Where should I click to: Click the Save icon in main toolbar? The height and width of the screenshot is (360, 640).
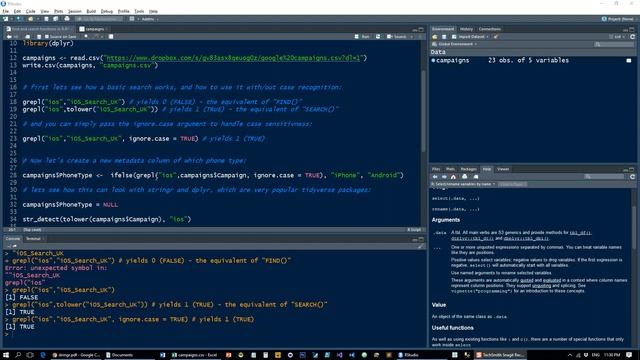[x=47, y=19]
